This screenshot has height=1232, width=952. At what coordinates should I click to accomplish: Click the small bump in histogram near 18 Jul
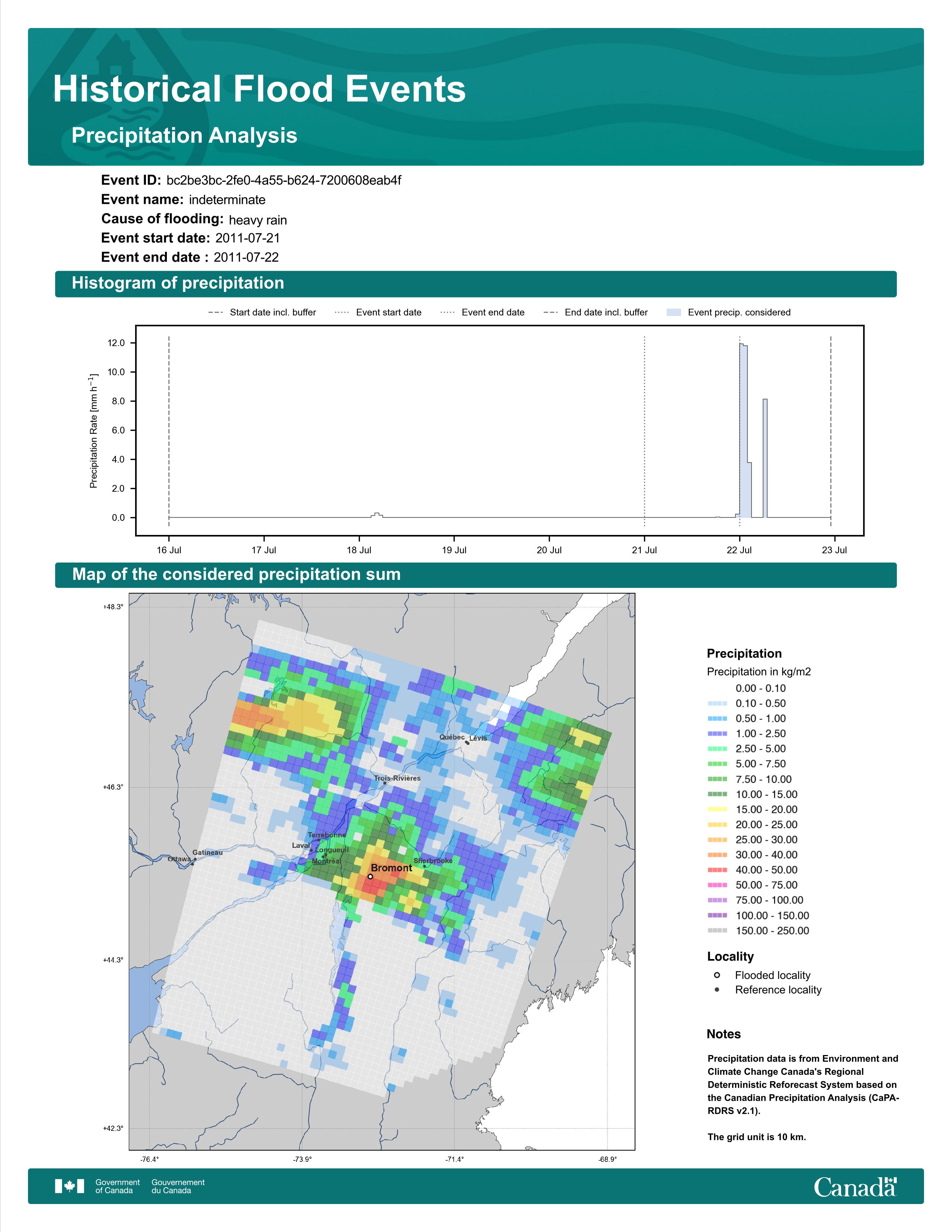(377, 515)
